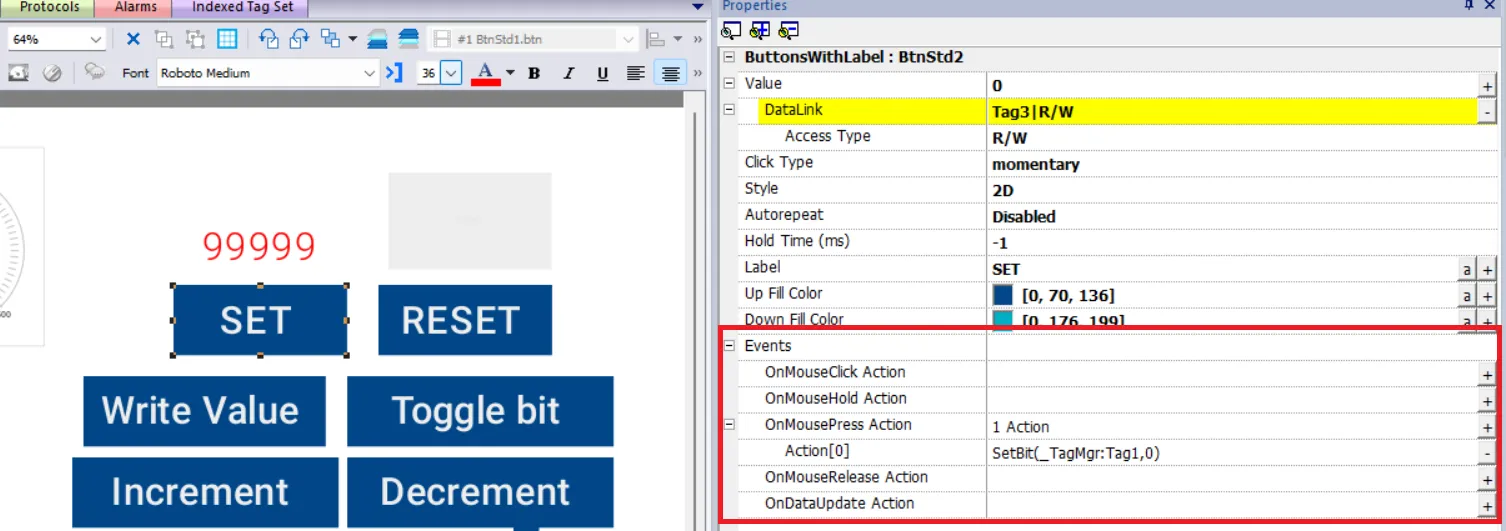Click the Up Fill Color swatch
Screen dimensions: 1506x531
1003,295
